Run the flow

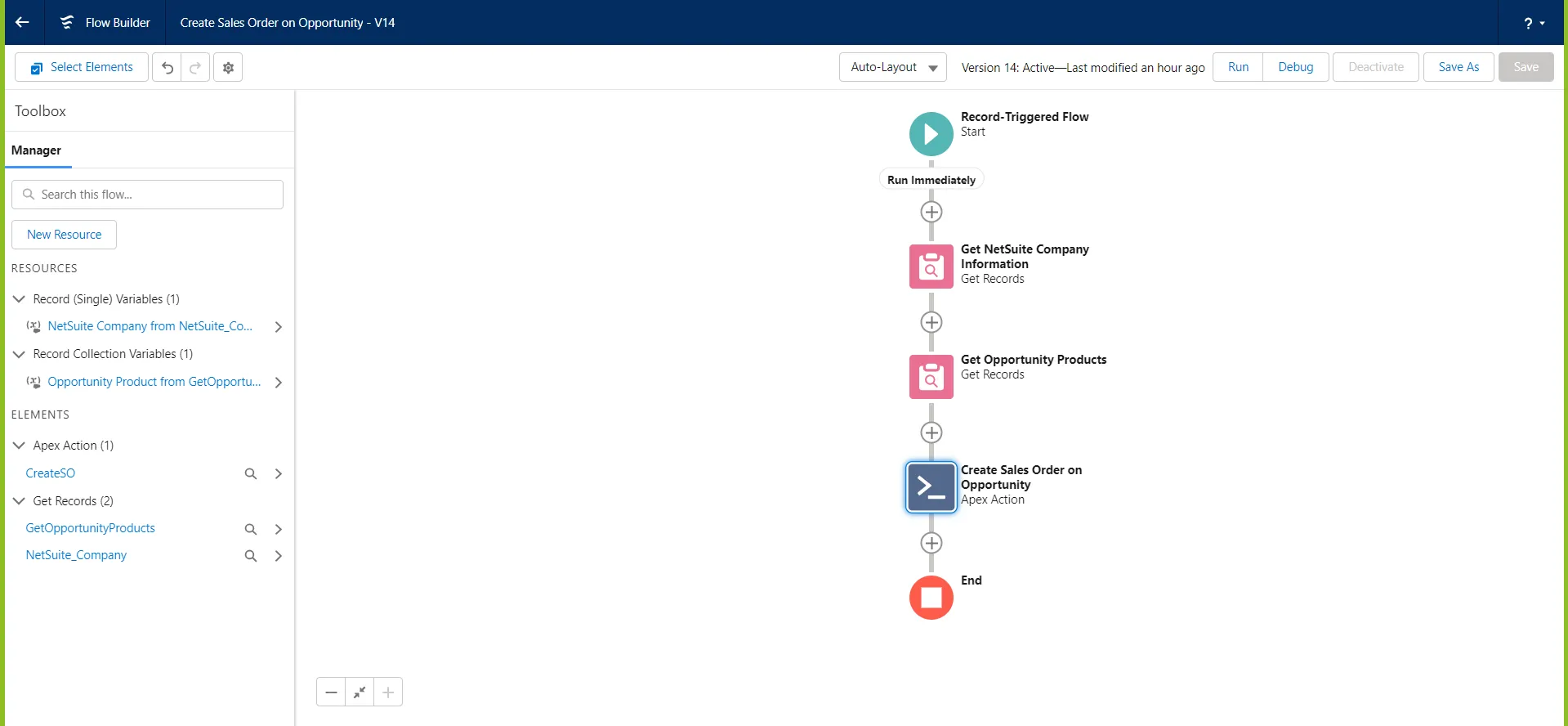click(1238, 67)
